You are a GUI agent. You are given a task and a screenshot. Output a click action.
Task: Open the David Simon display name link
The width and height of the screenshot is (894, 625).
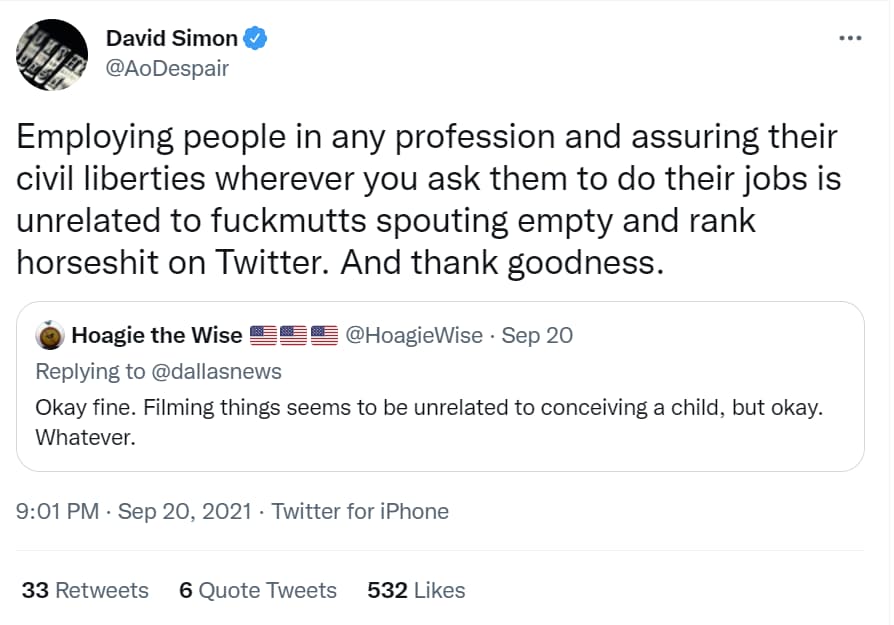click(x=172, y=38)
